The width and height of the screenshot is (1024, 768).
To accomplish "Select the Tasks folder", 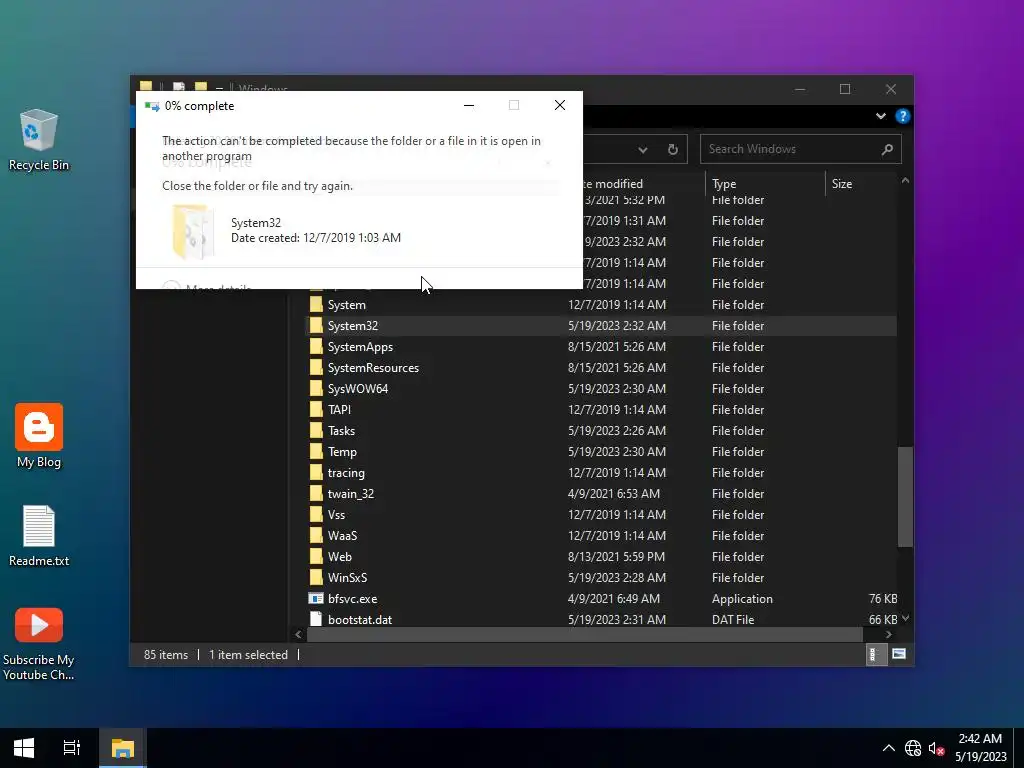I will pyautogui.click(x=341, y=431).
